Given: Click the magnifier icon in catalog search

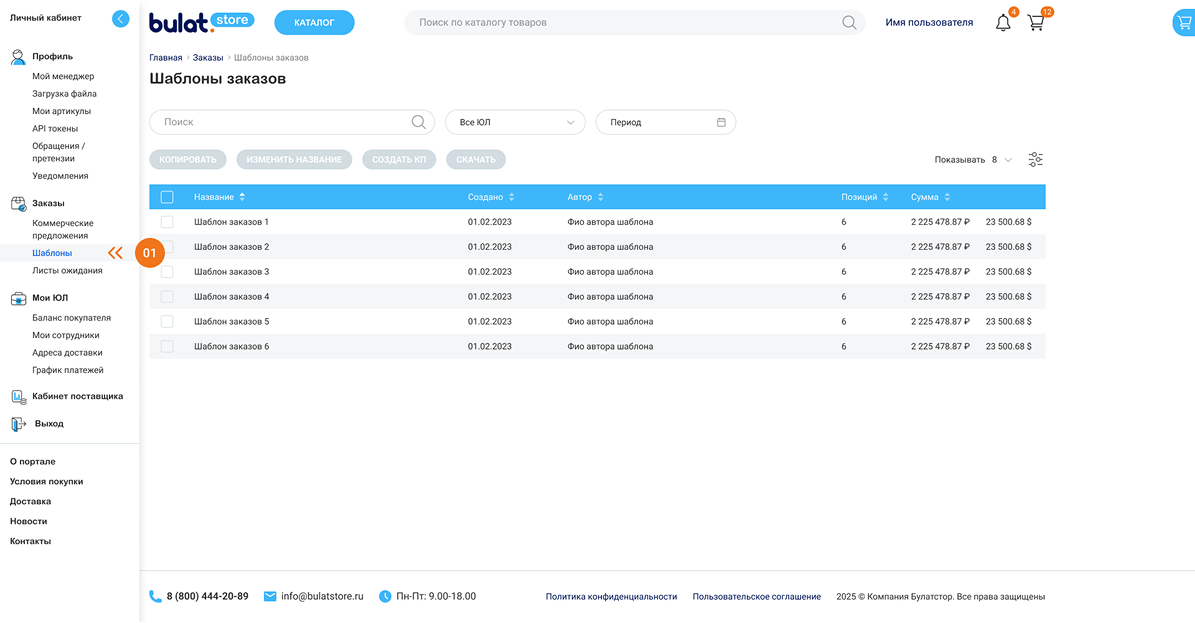Looking at the screenshot, I should pos(849,23).
